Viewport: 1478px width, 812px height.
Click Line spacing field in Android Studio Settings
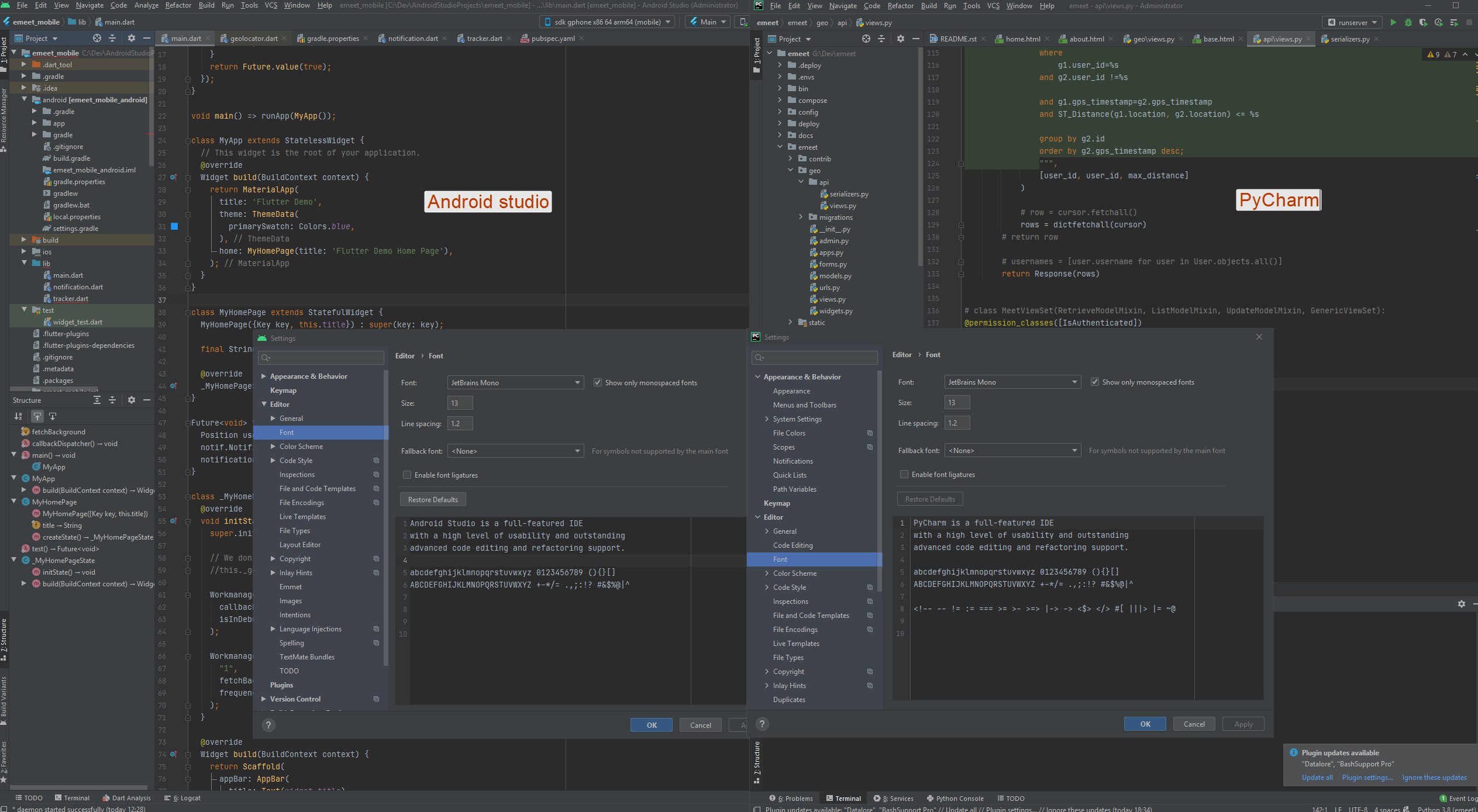pos(460,423)
